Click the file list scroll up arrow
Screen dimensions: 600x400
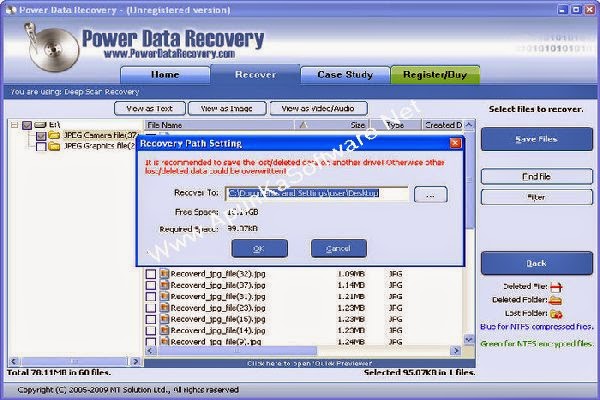coord(470,125)
